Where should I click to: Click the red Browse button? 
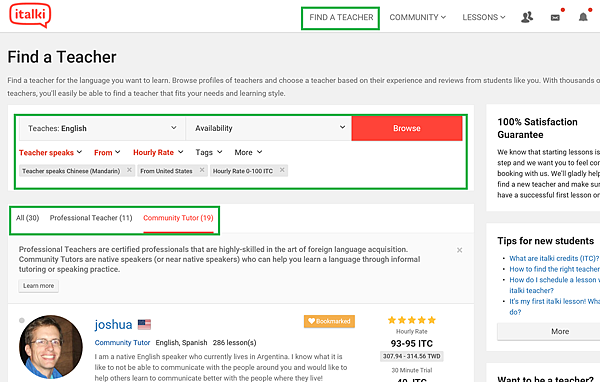click(x=407, y=128)
